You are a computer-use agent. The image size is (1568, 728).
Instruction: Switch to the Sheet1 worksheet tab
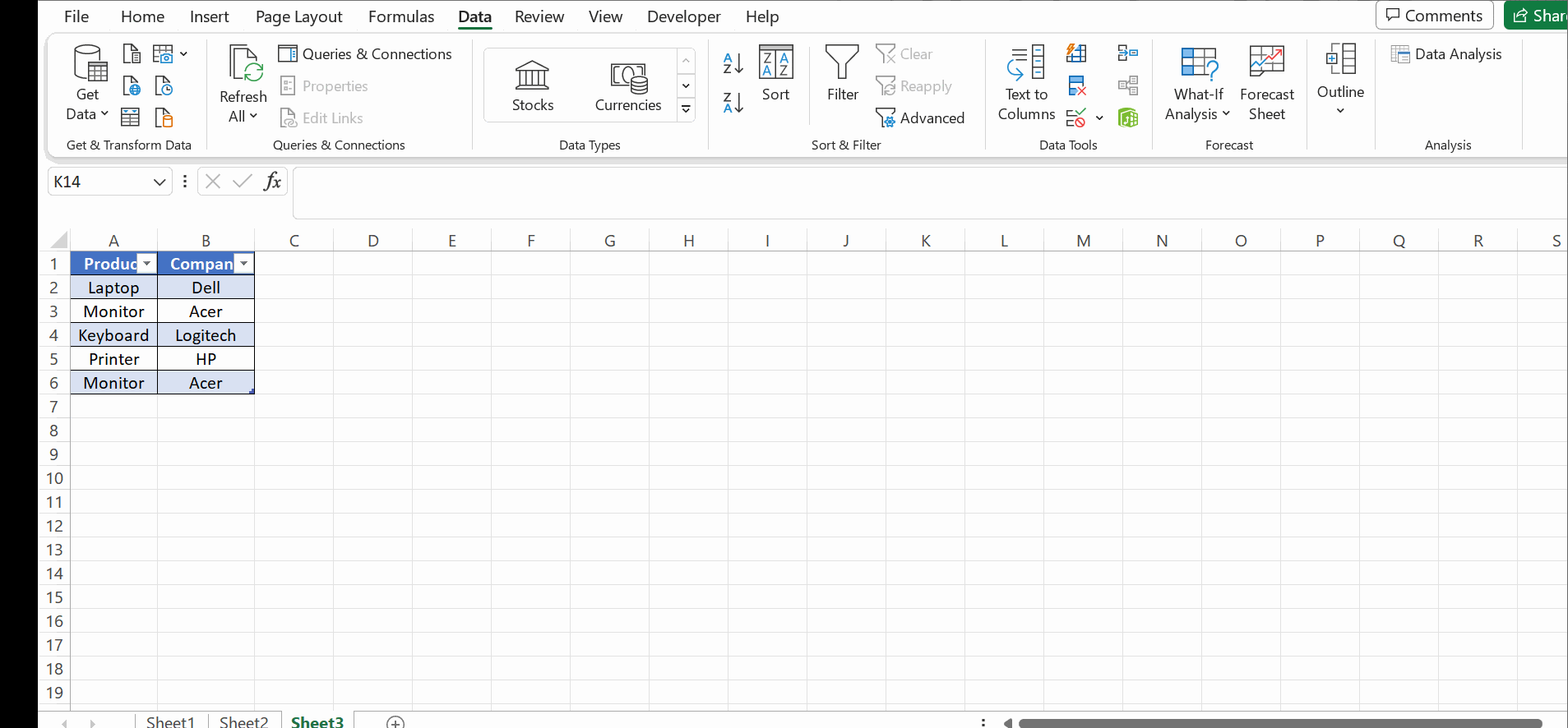coord(170,721)
